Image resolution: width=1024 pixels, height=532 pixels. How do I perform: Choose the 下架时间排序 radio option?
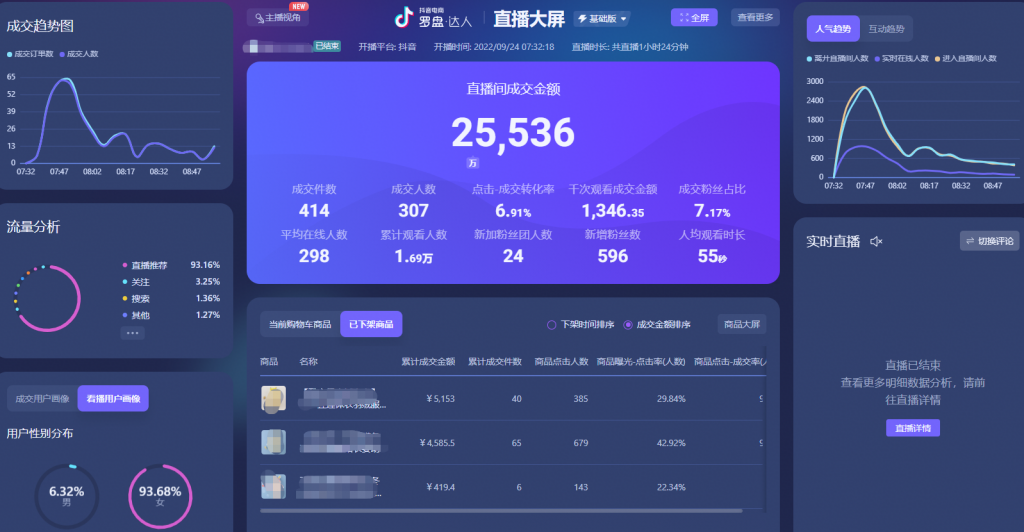(581, 324)
